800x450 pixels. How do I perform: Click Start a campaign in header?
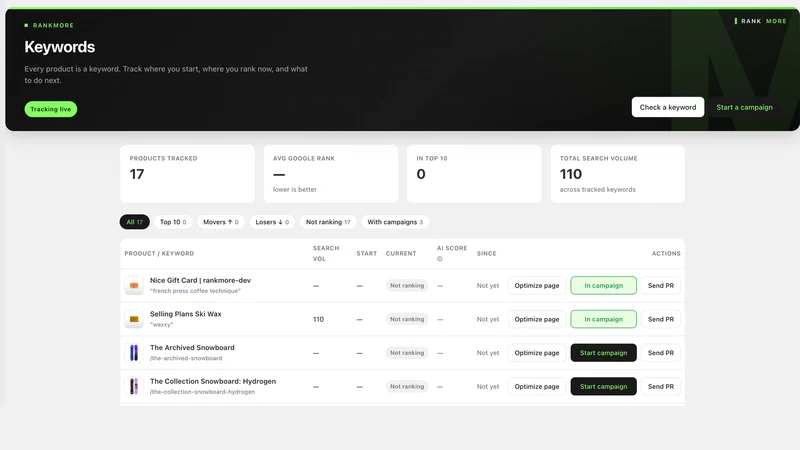[744, 107]
